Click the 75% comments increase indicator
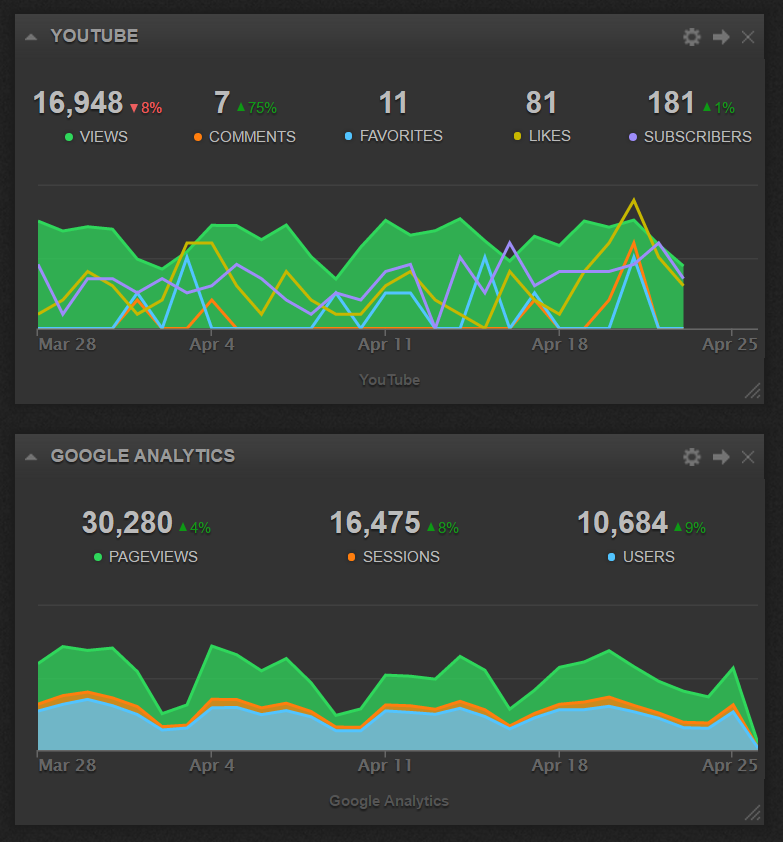The image size is (783, 842). [x=257, y=107]
